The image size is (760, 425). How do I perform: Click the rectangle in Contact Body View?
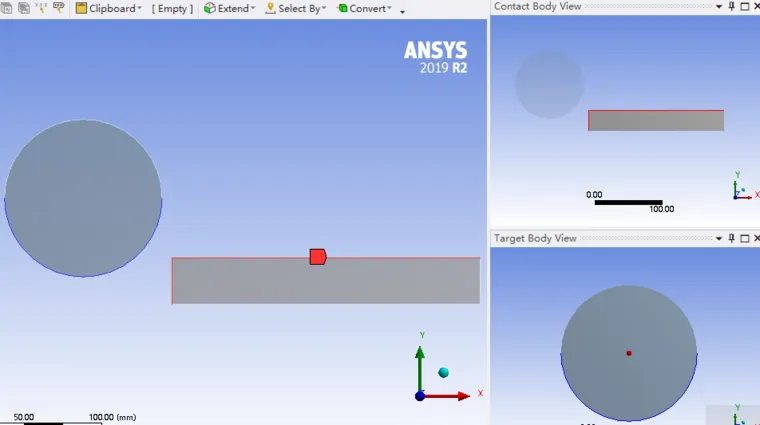(x=656, y=121)
